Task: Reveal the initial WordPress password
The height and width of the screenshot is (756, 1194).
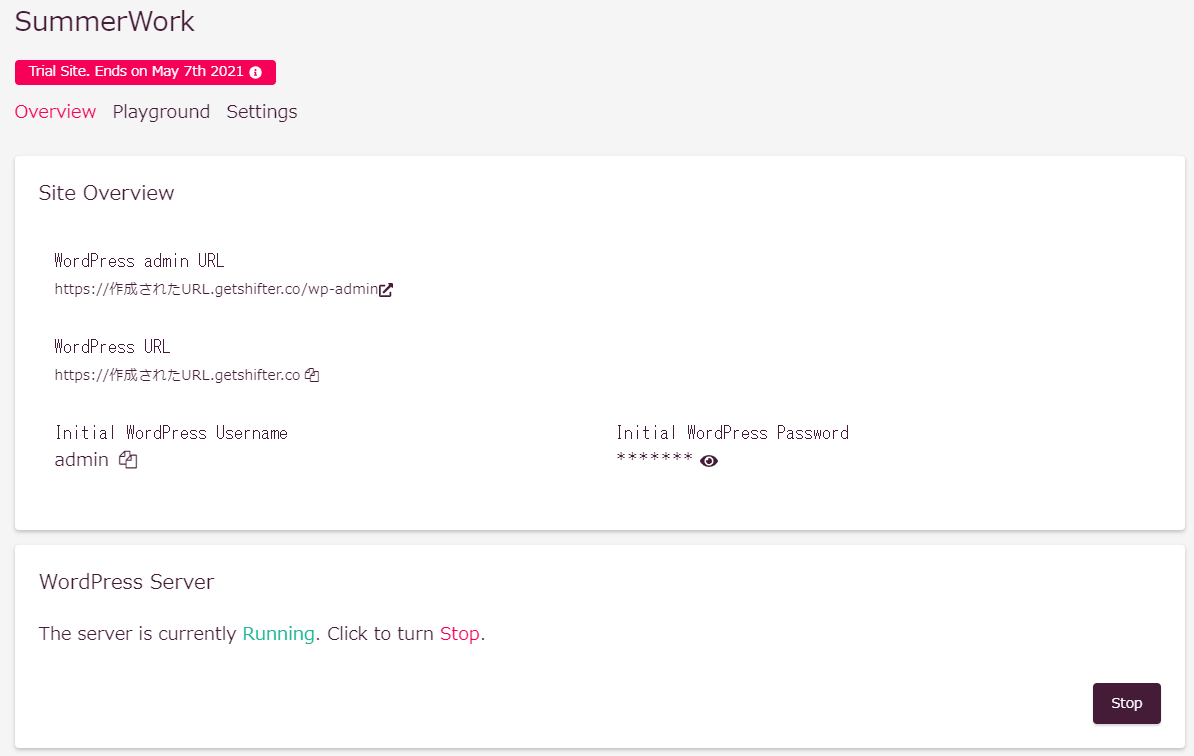Action: 709,461
